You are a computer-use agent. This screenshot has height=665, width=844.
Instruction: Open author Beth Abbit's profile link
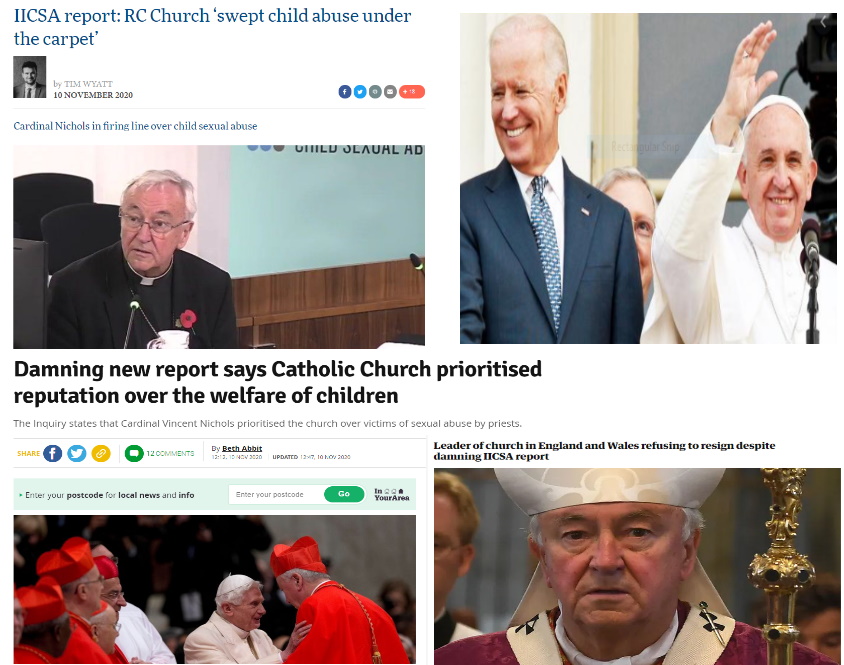[242, 448]
